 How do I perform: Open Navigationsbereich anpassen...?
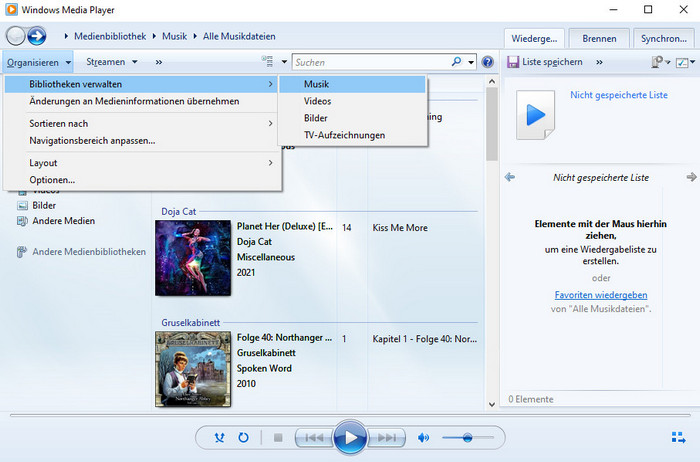tap(142, 140)
